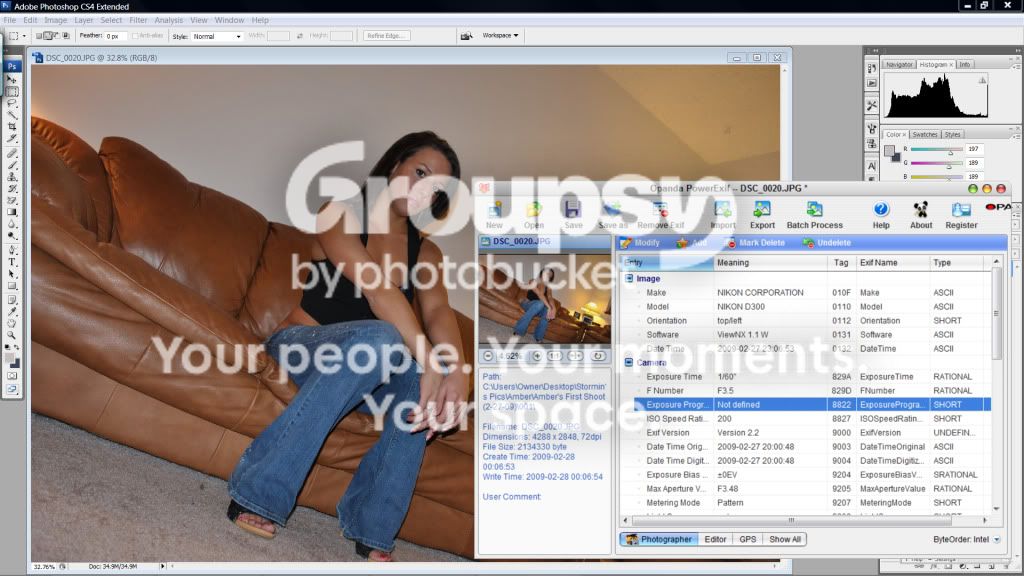The image size is (1024, 576).
Task: Zoom out the PowerExif preview thumbnail
Action: (x=488, y=356)
